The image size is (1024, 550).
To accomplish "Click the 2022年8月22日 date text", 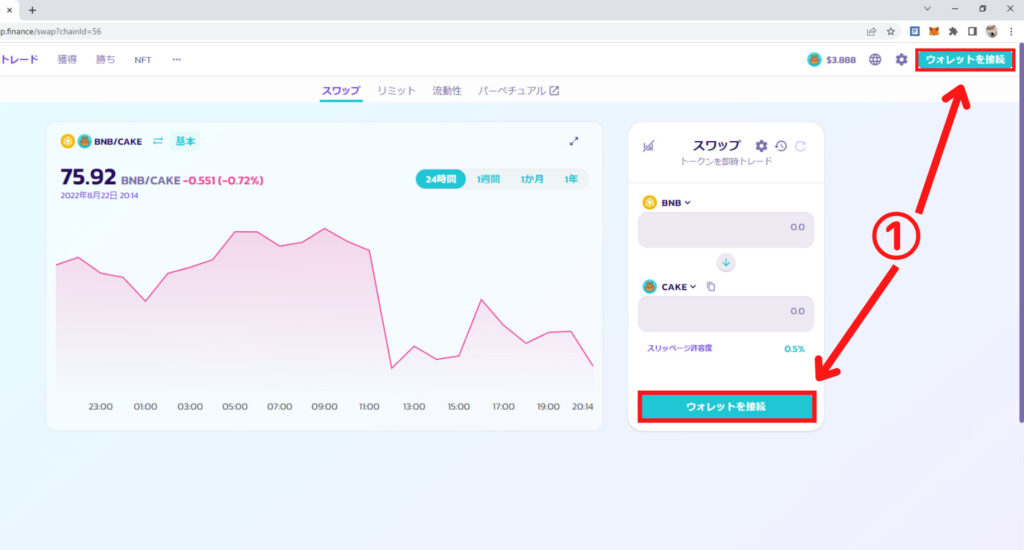I will 99,195.
